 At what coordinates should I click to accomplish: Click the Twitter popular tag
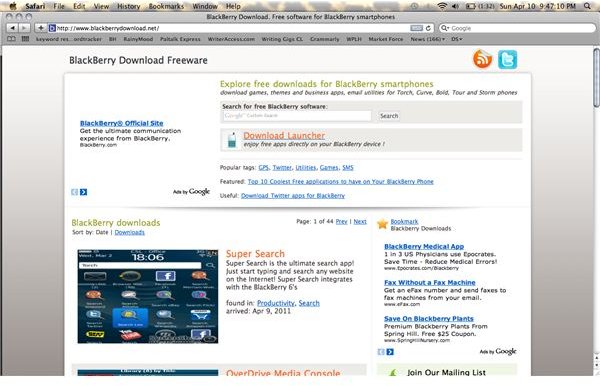282,168
